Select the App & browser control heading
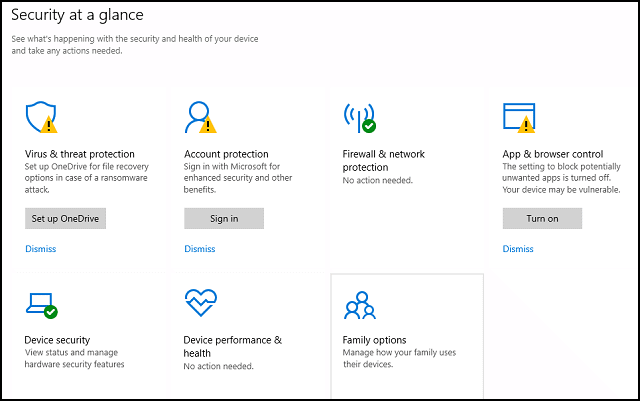The height and width of the screenshot is (401, 640). pyautogui.click(x=553, y=154)
